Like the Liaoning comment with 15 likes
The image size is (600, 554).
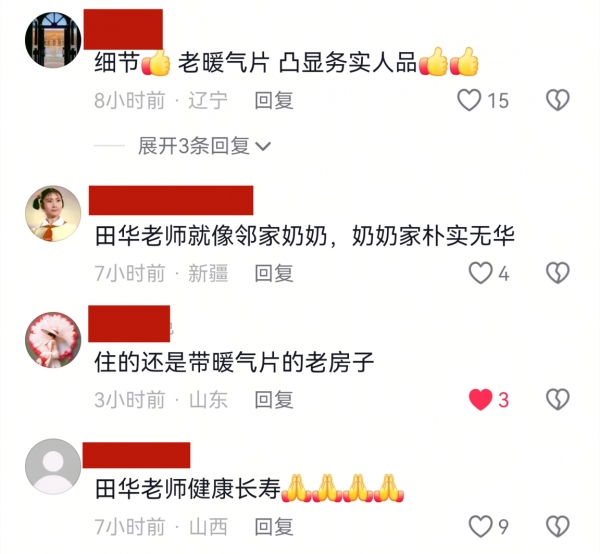(469, 100)
